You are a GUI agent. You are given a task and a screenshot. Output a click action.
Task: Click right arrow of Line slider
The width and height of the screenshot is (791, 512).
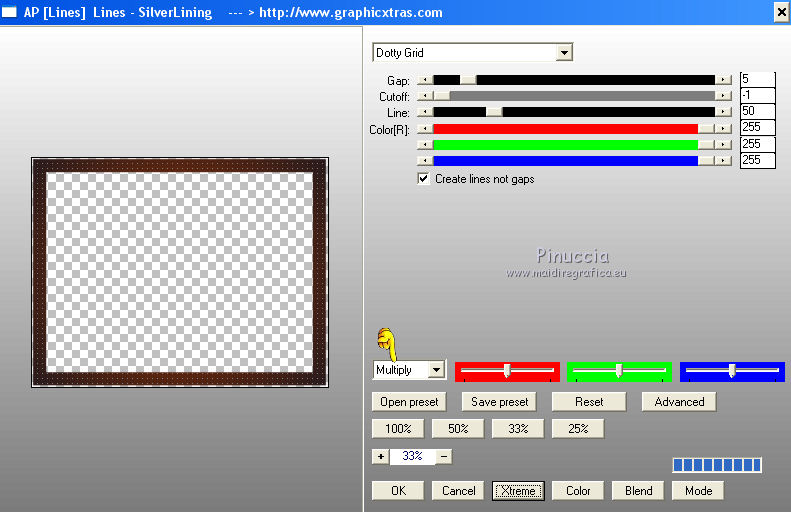point(723,112)
